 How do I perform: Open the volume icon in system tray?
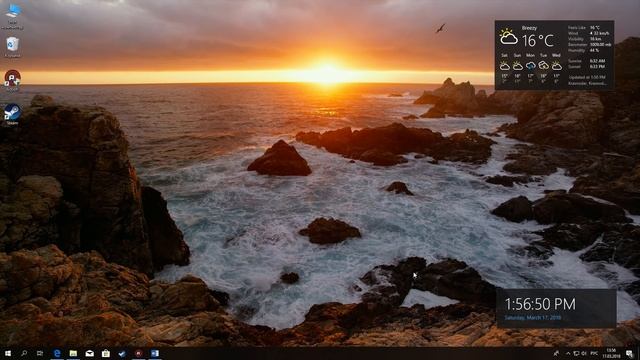point(584,353)
